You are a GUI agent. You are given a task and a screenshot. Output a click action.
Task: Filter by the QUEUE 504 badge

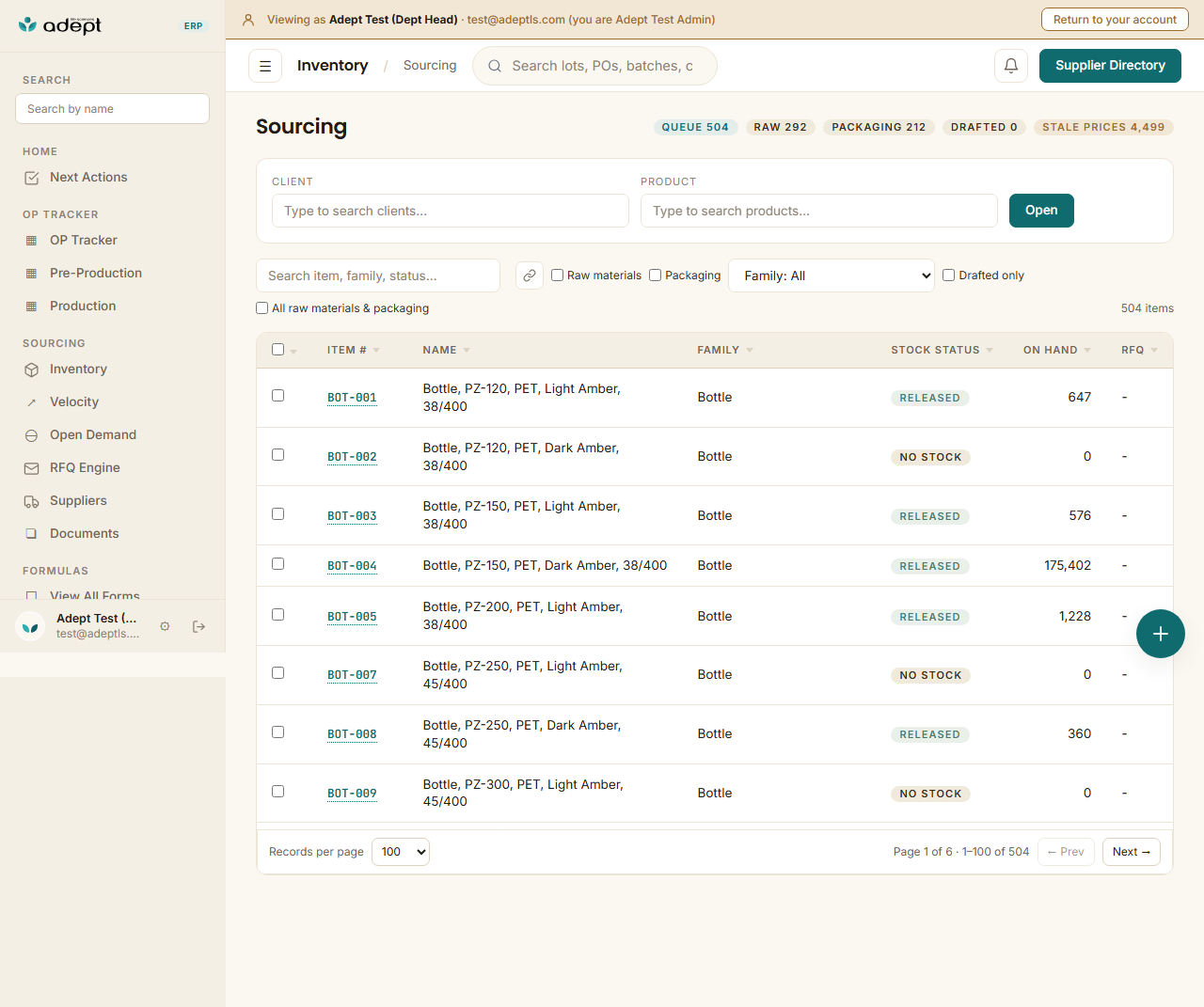pyautogui.click(x=695, y=127)
